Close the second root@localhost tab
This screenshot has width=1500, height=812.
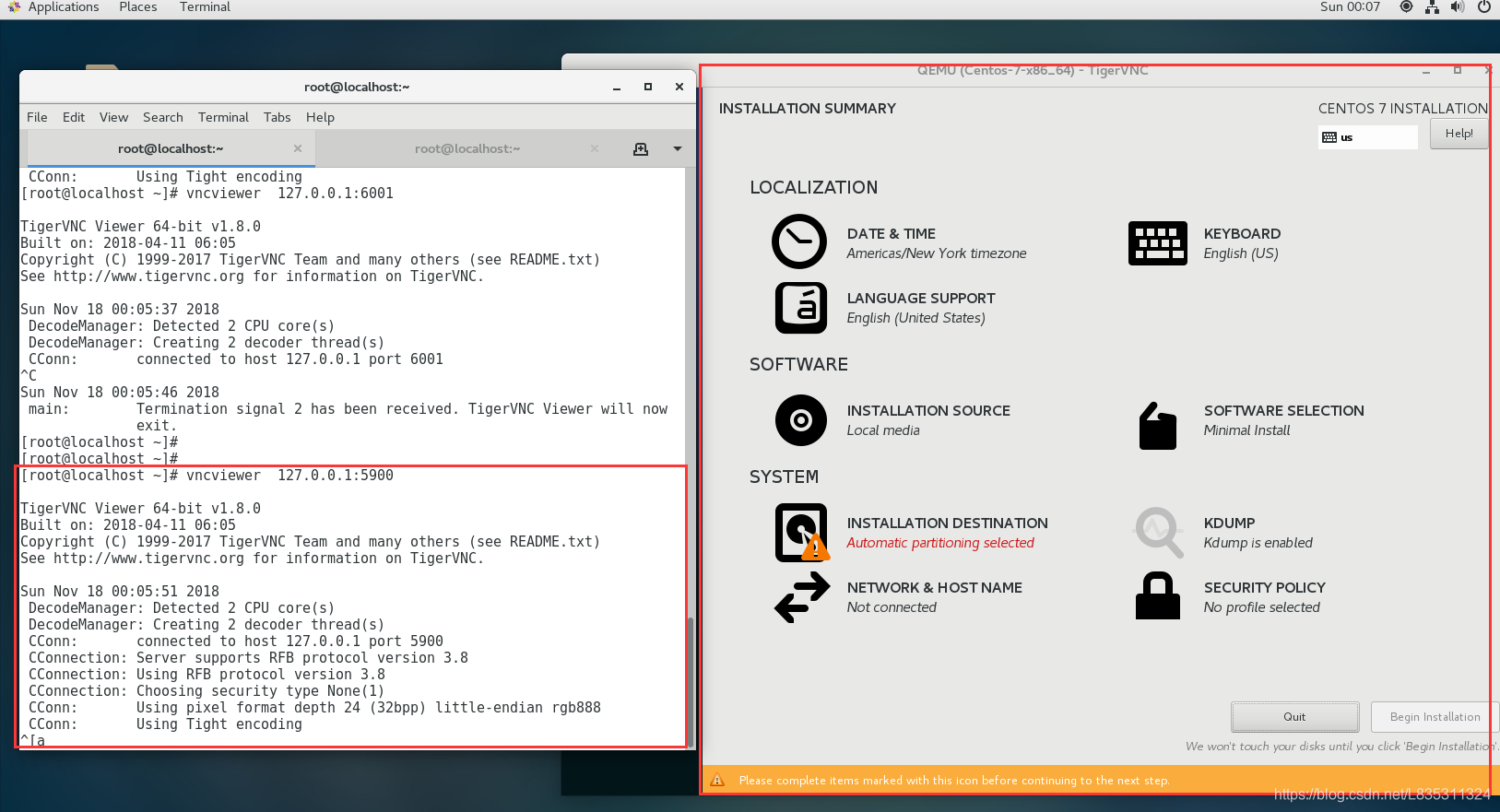coord(595,148)
